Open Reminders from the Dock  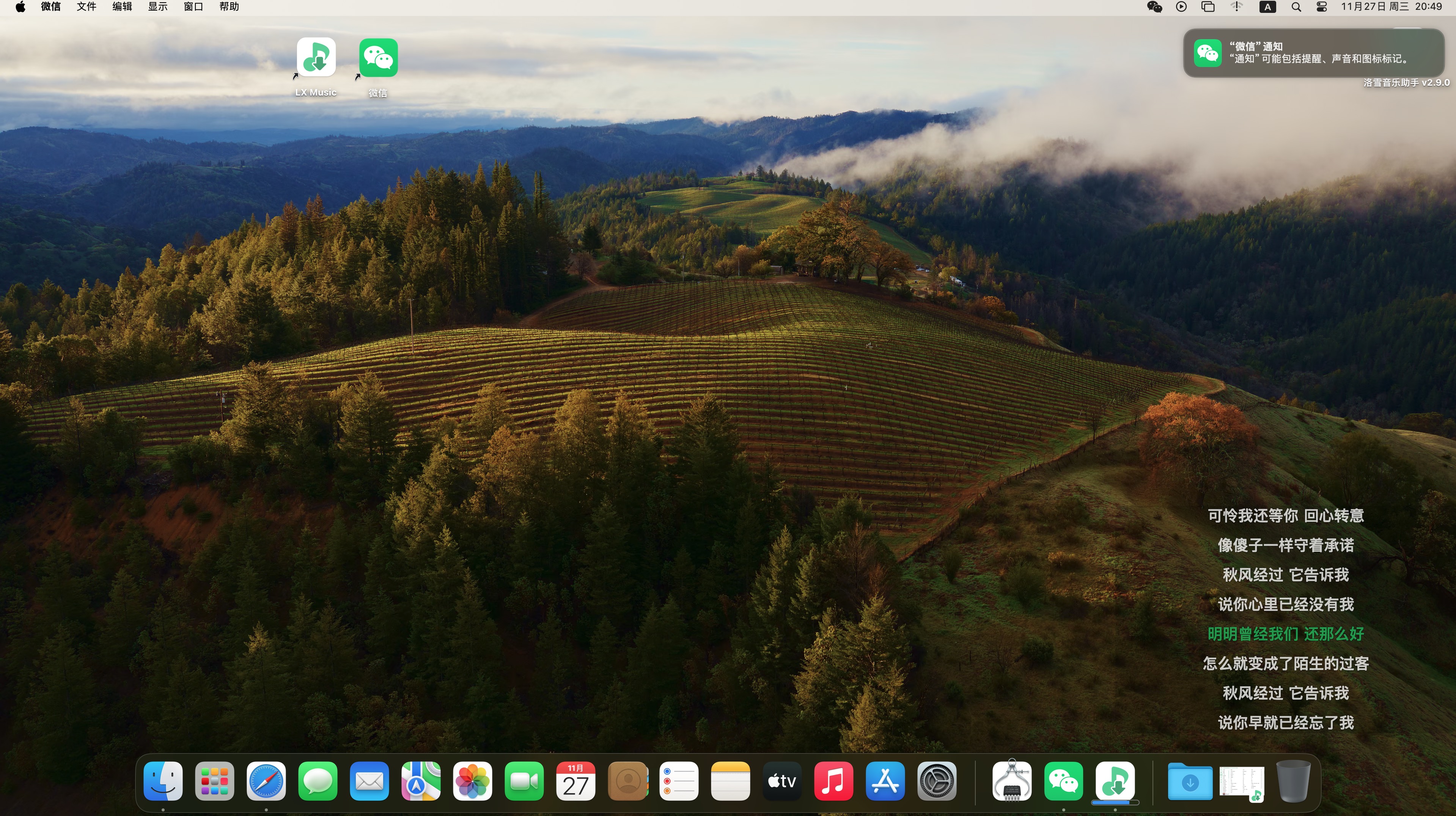tap(679, 781)
